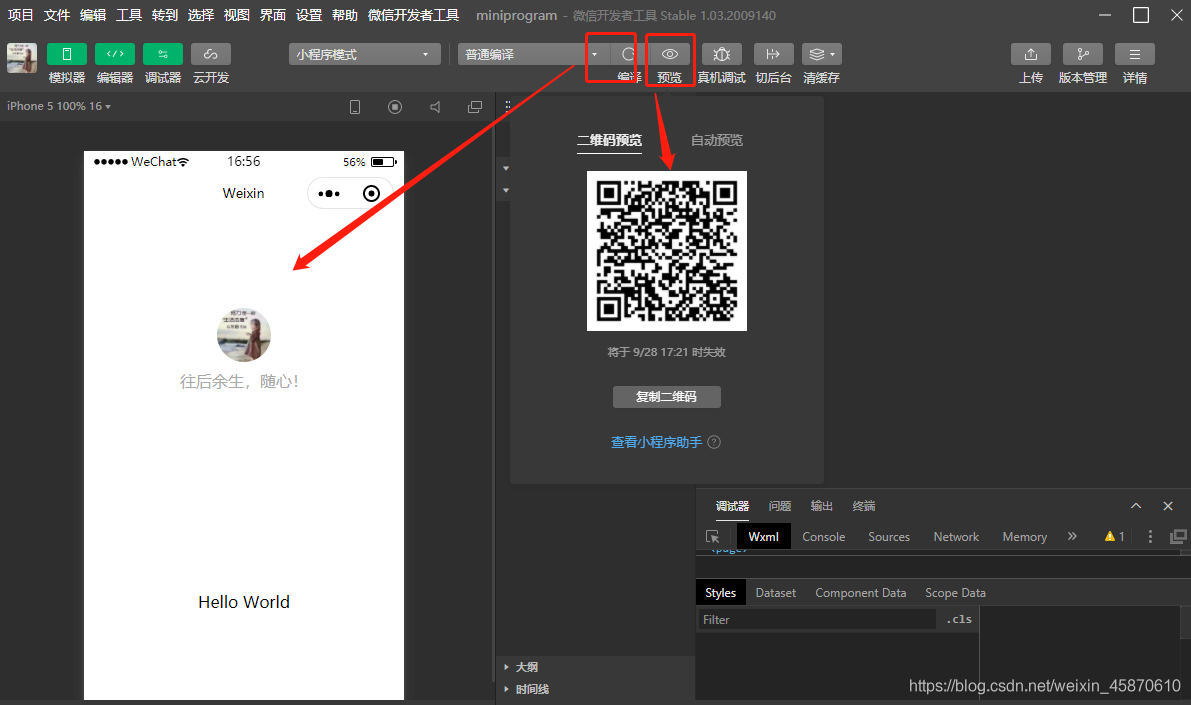Select the 输出 tab
Screen dimensions: 1191x705
coord(822,506)
